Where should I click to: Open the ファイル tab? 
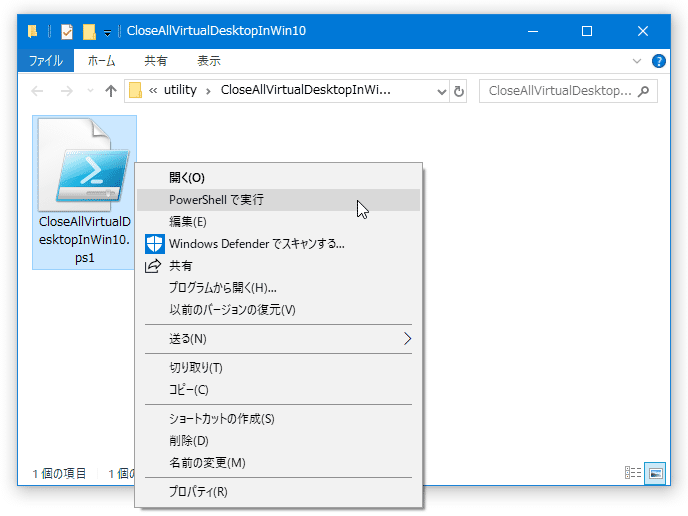tap(46, 61)
